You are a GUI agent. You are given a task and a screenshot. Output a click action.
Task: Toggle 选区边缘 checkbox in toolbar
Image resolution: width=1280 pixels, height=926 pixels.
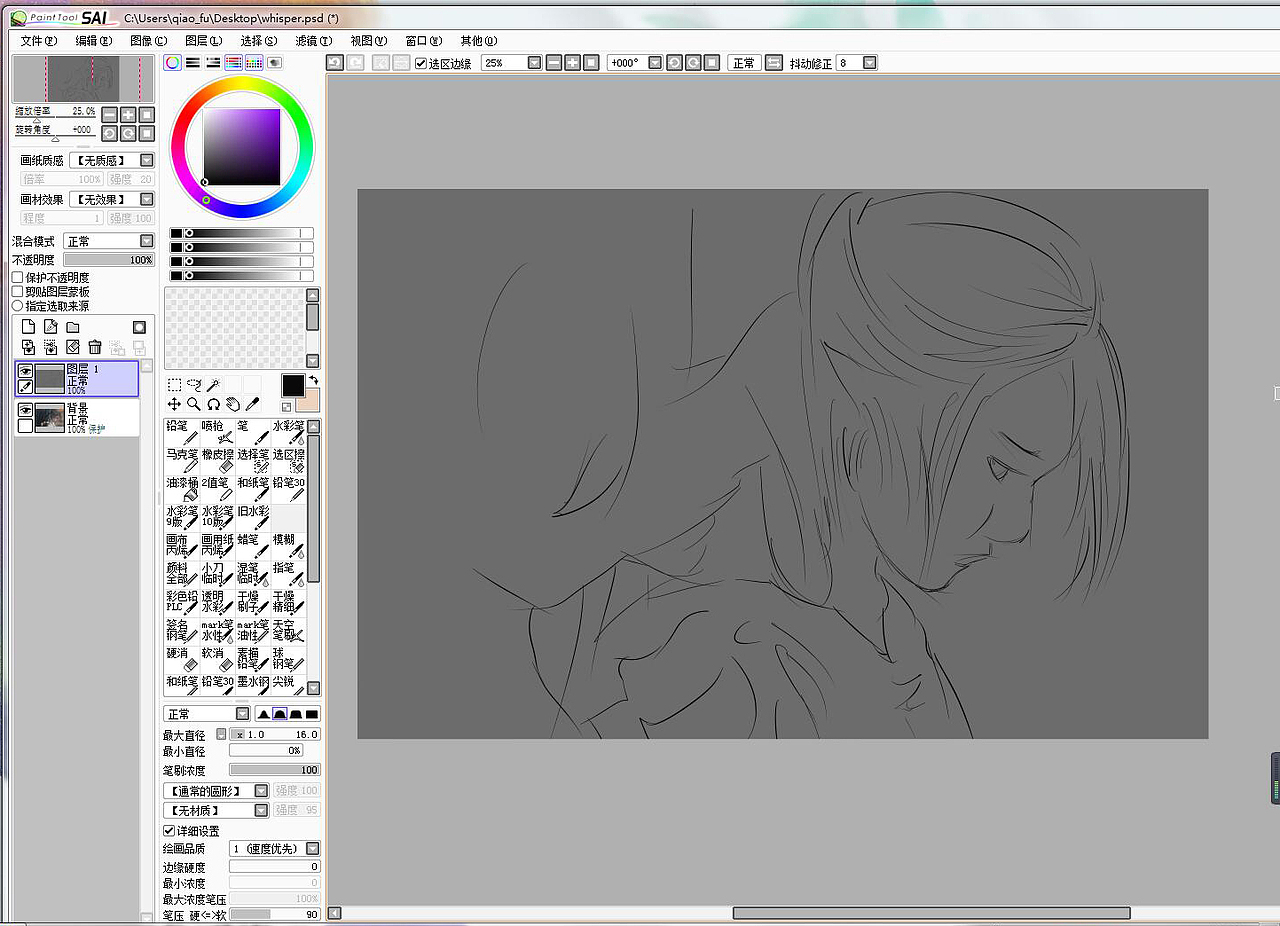[421, 63]
